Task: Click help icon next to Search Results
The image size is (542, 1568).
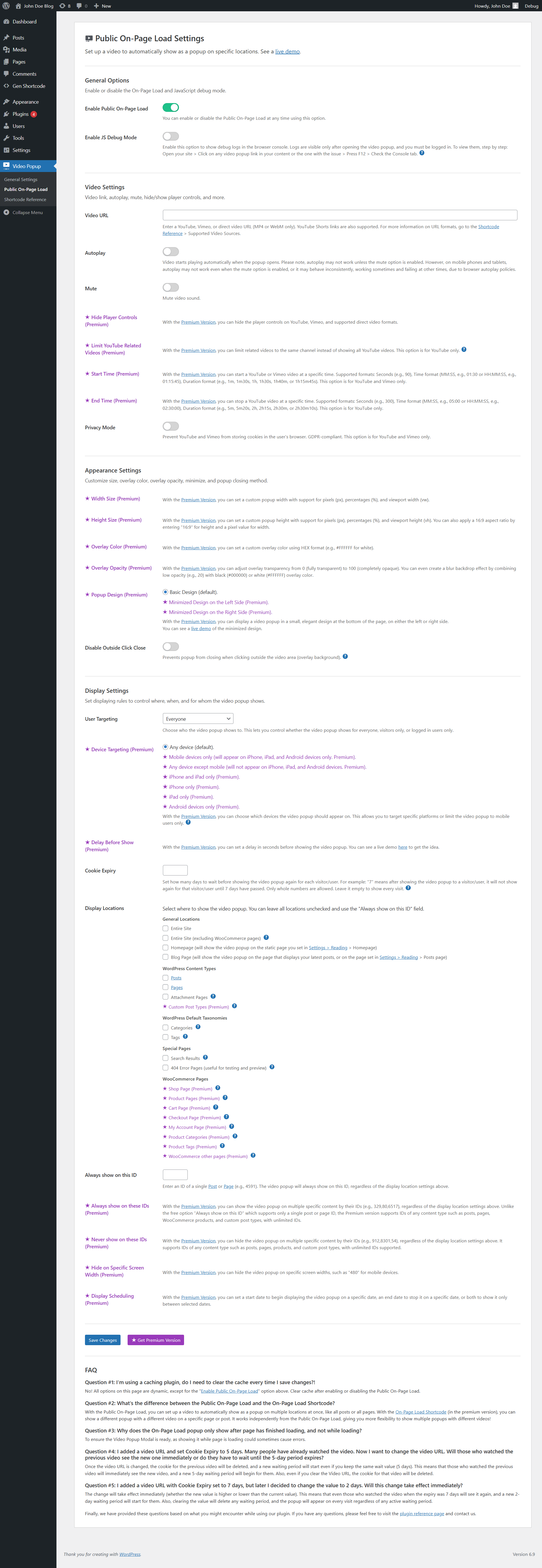Action: [x=205, y=1057]
